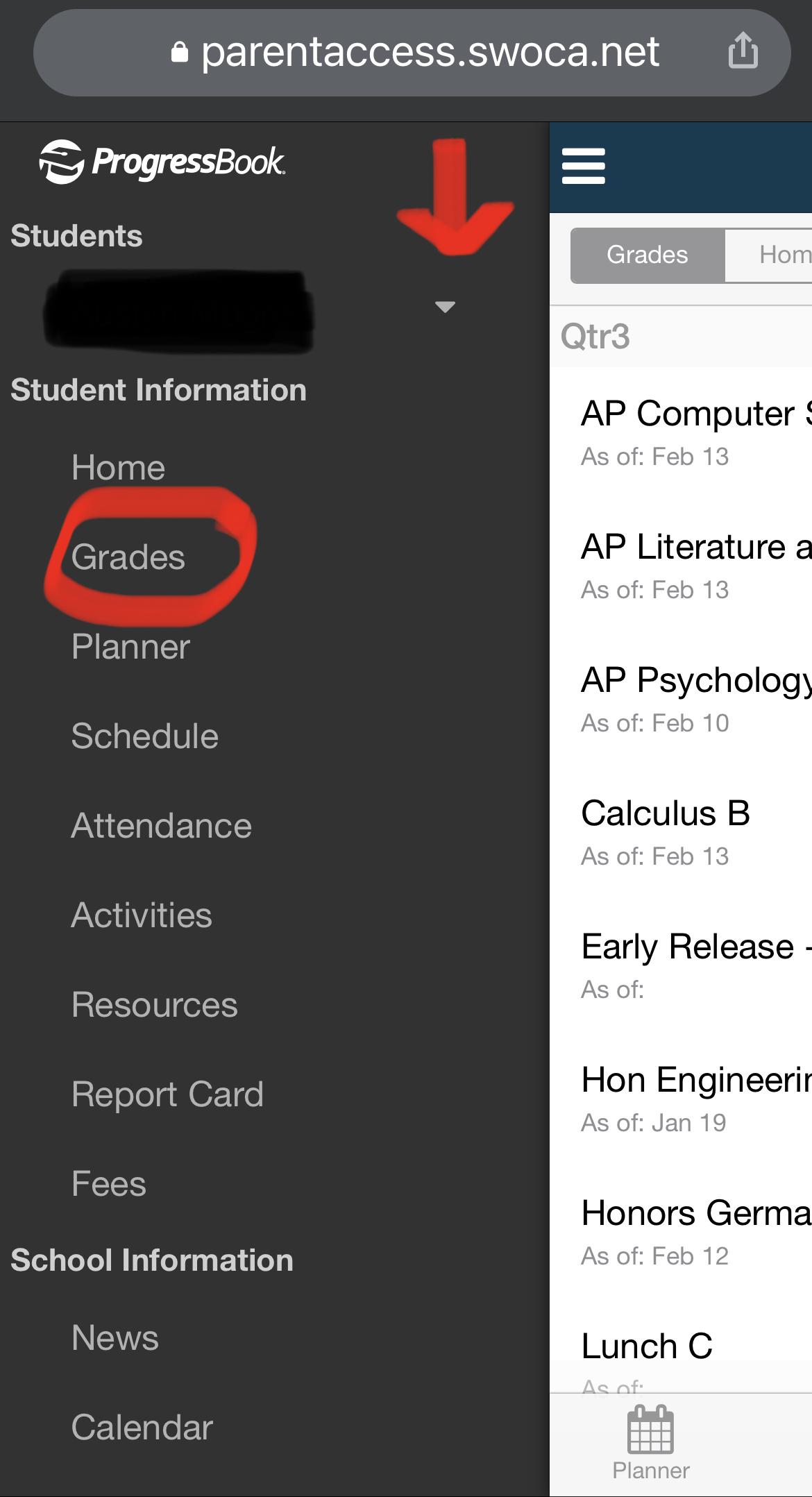Screen dimensions: 812x1497
Task: View the Schedule page
Action: coord(144,736)
